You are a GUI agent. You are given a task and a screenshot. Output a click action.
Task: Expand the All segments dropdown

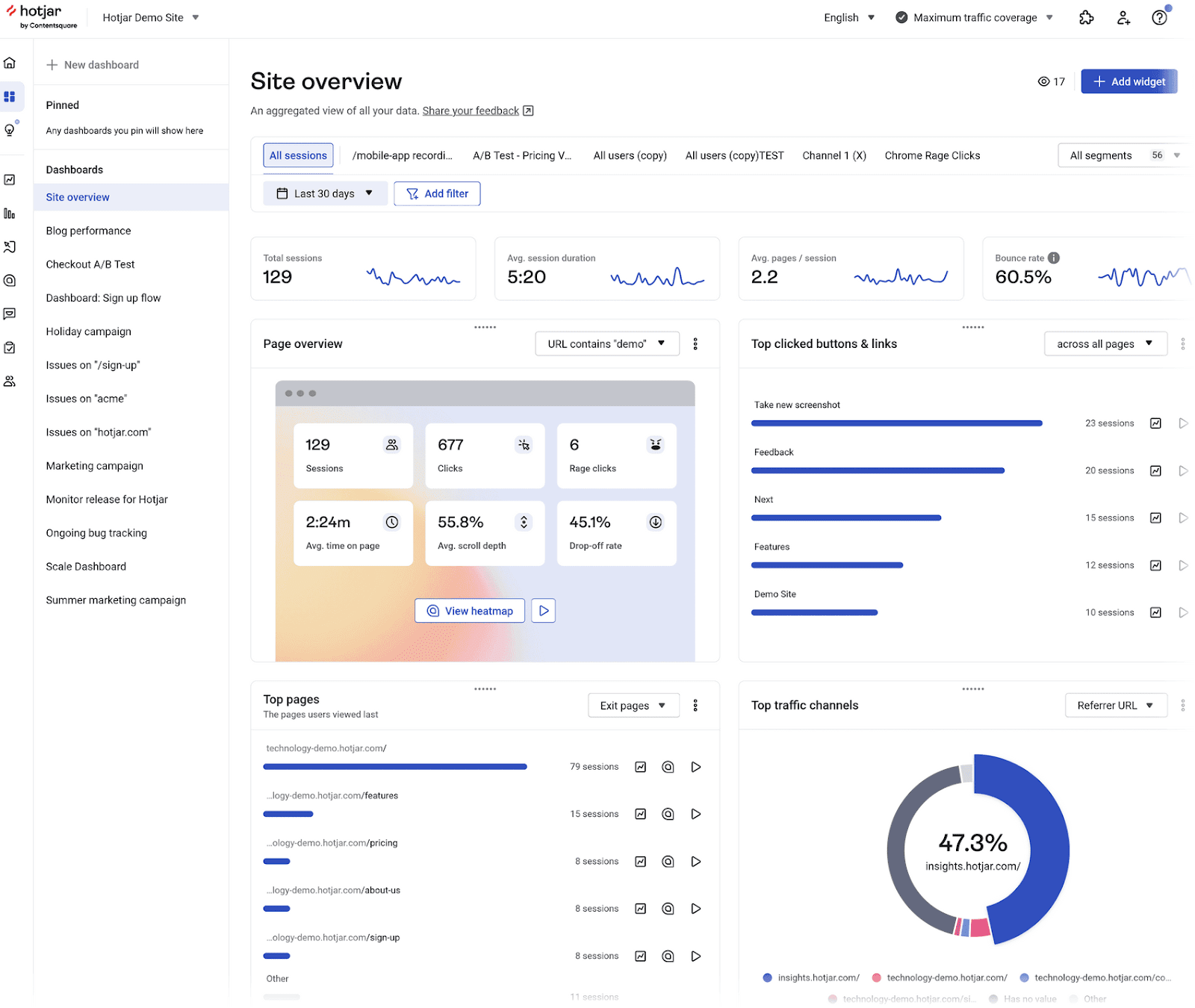coord(1120,155)
